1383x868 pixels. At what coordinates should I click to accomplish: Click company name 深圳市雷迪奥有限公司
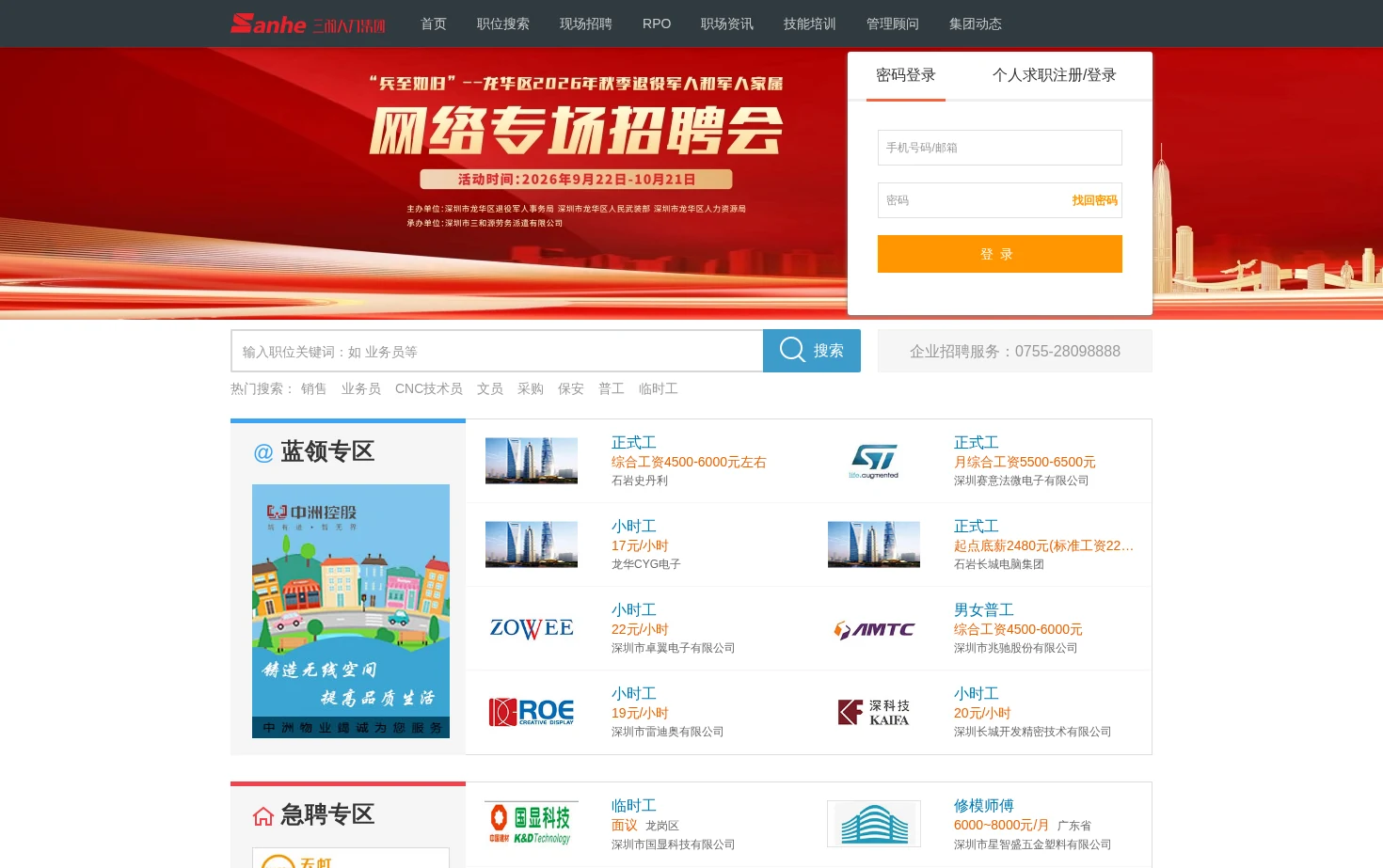point(668,732)
